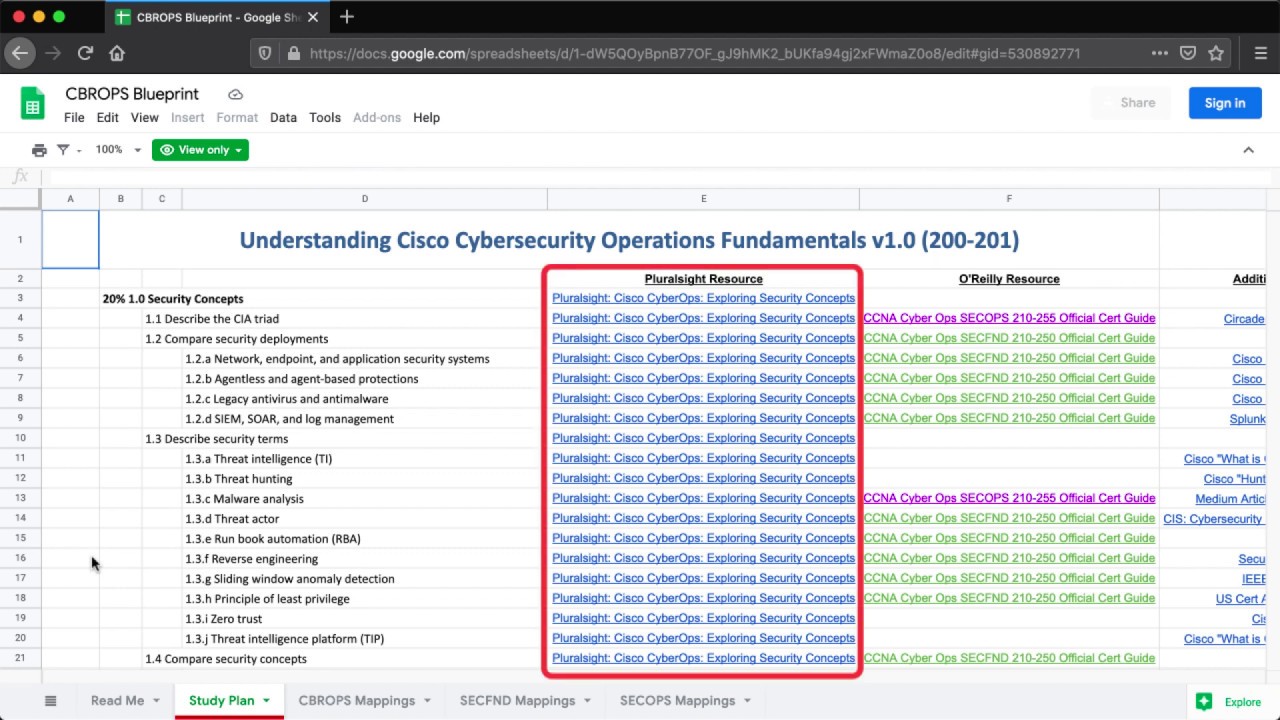Click the site security padlock icon
The image size is (1280, 720).
[293, 53]
